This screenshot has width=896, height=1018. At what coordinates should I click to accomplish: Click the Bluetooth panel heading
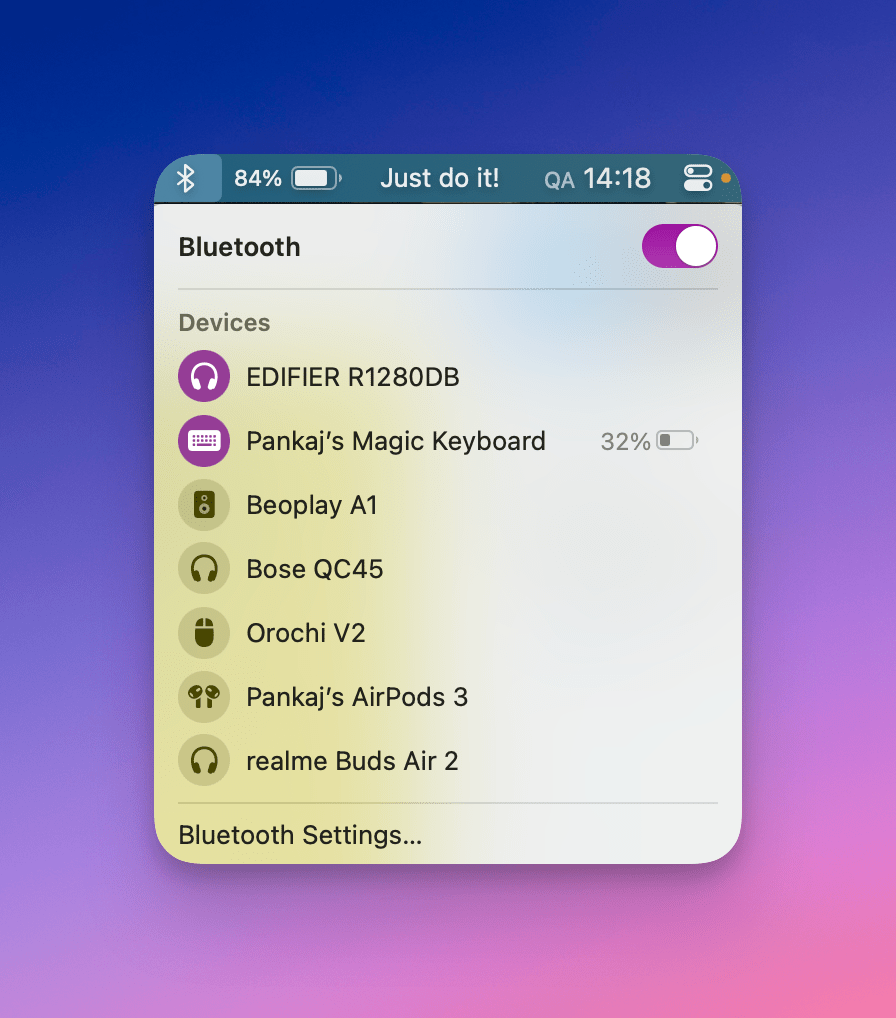(x=240, y=247)
